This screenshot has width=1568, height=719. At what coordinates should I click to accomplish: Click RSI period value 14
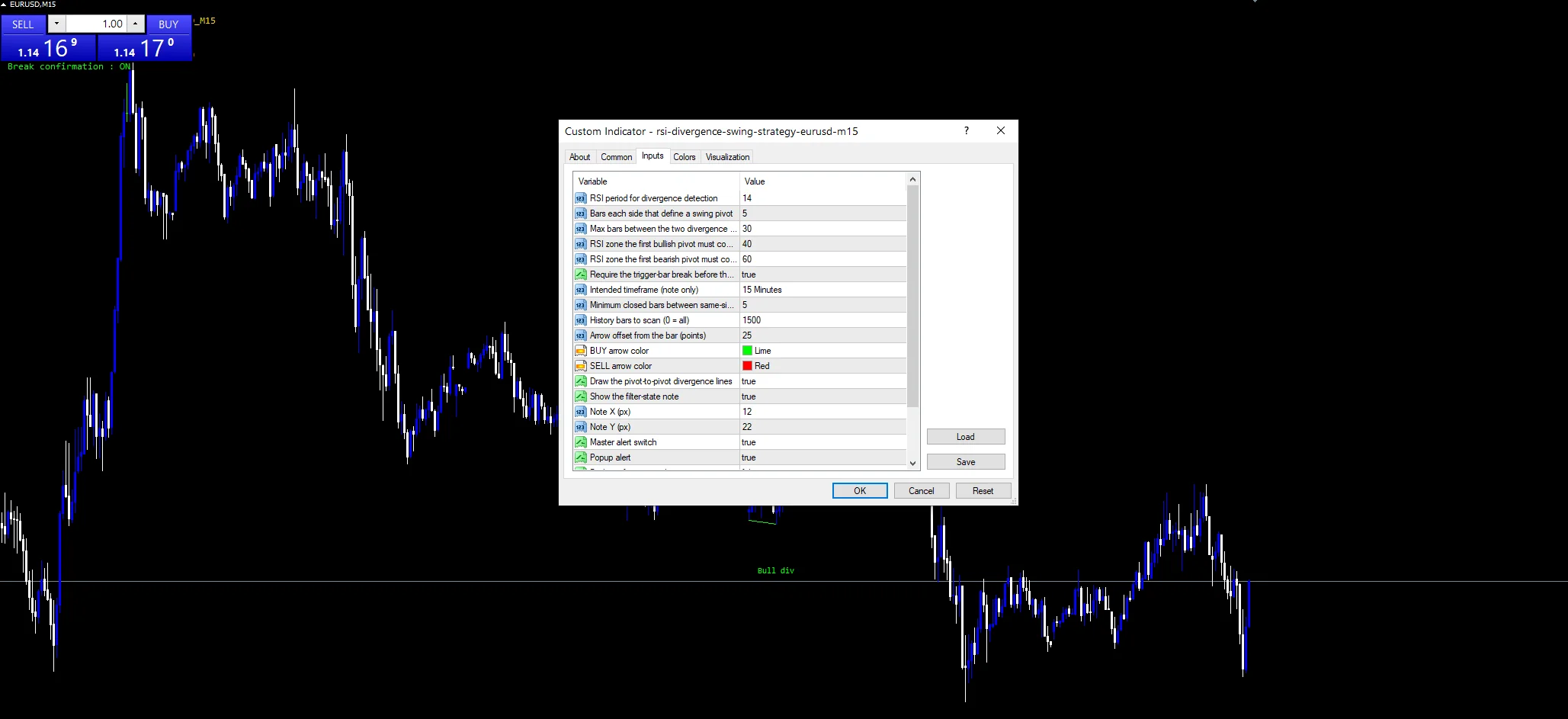[823, 198]
